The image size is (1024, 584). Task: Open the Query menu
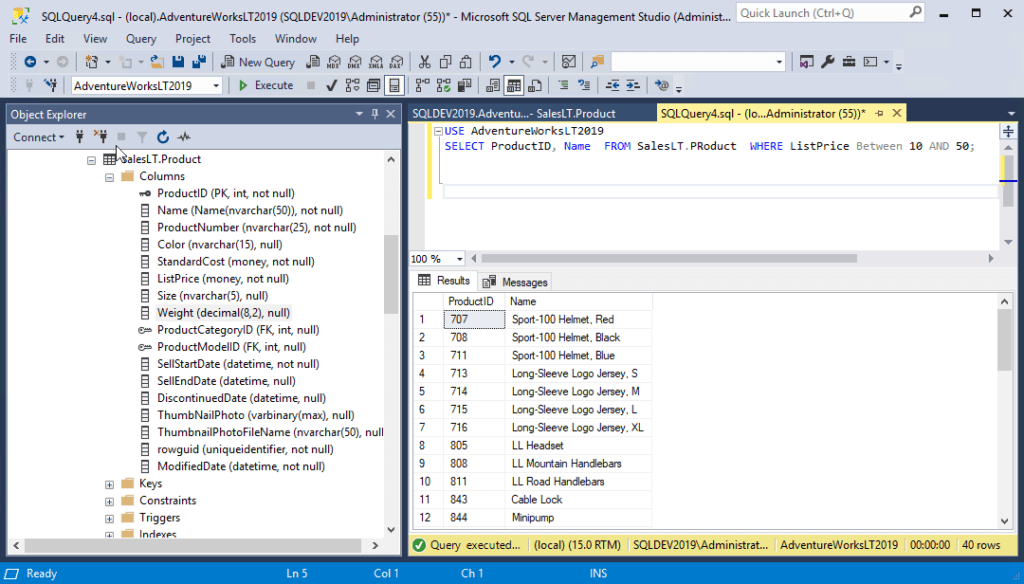pyautogui.click(x=141, y=39)
